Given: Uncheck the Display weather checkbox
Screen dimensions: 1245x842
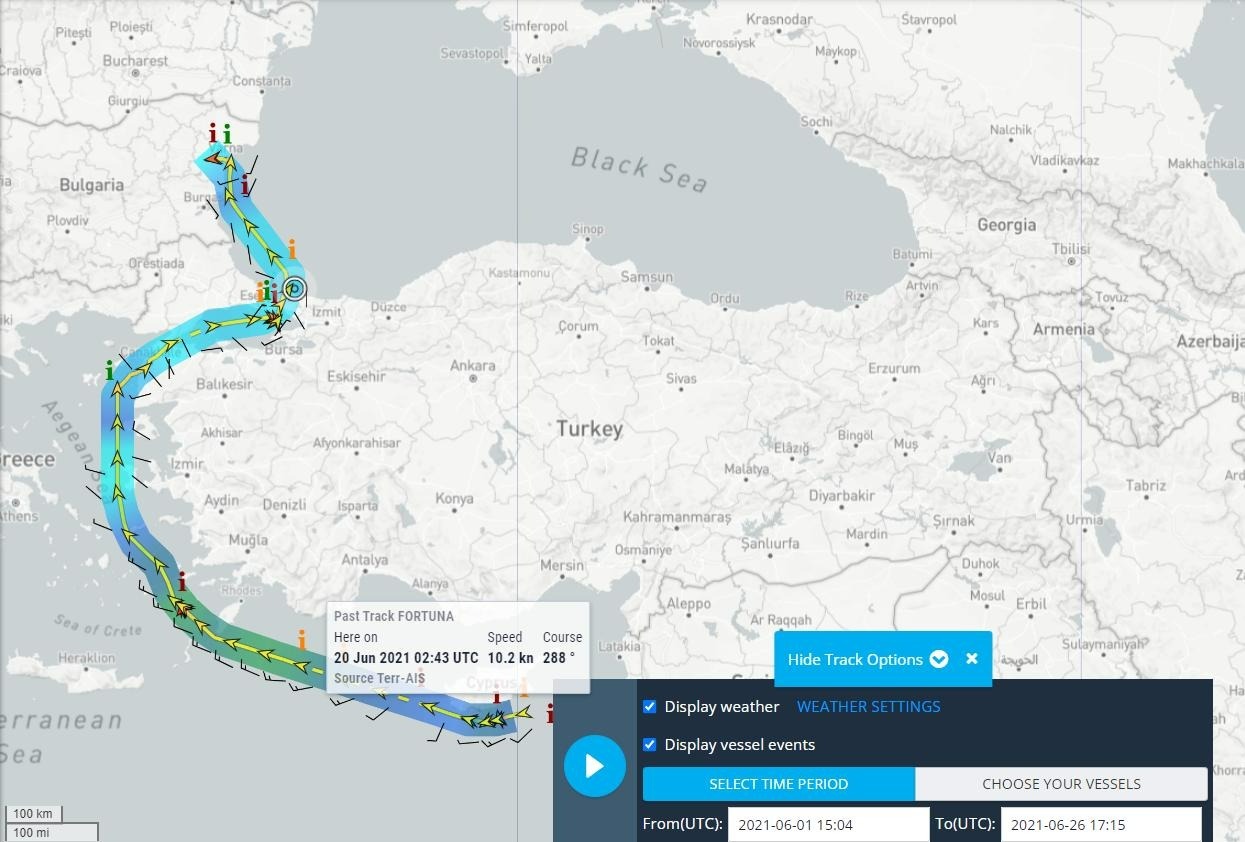Looking at the screenshot, I should tap(650, 707).
